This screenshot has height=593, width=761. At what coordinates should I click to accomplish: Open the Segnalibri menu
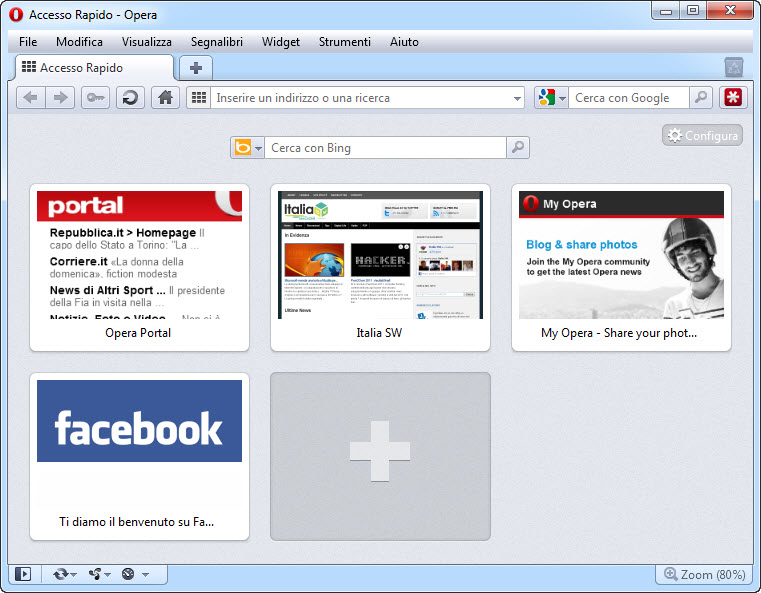point(216,42)
